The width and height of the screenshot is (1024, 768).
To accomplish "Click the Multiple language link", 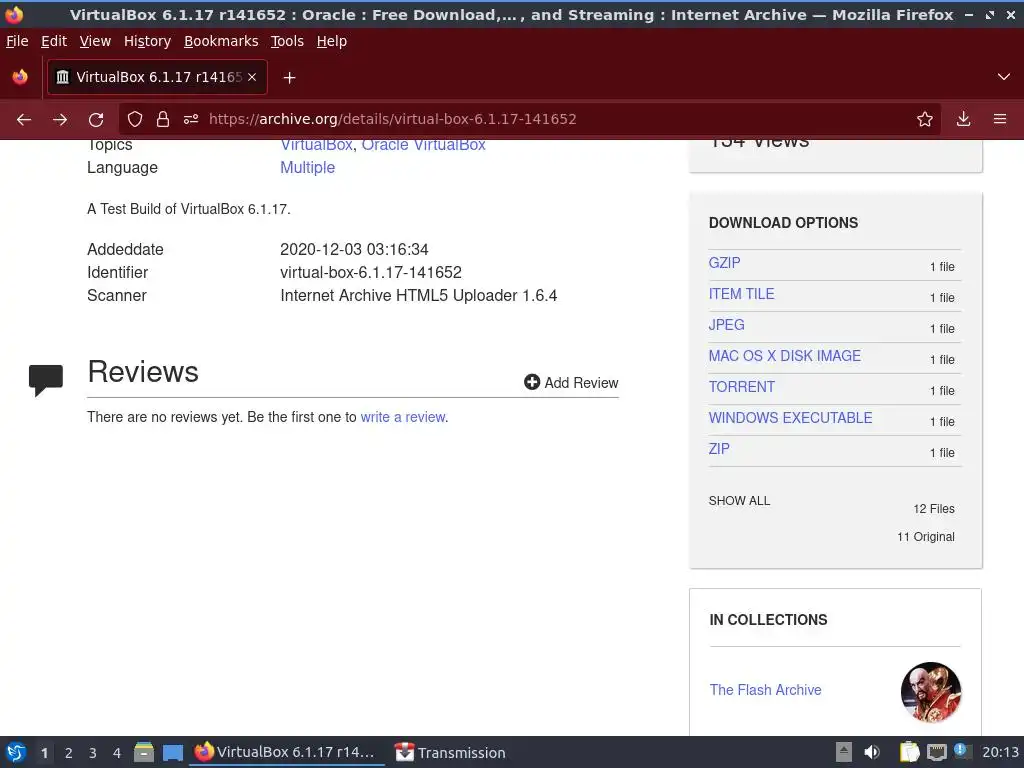I will pos(308,168).
